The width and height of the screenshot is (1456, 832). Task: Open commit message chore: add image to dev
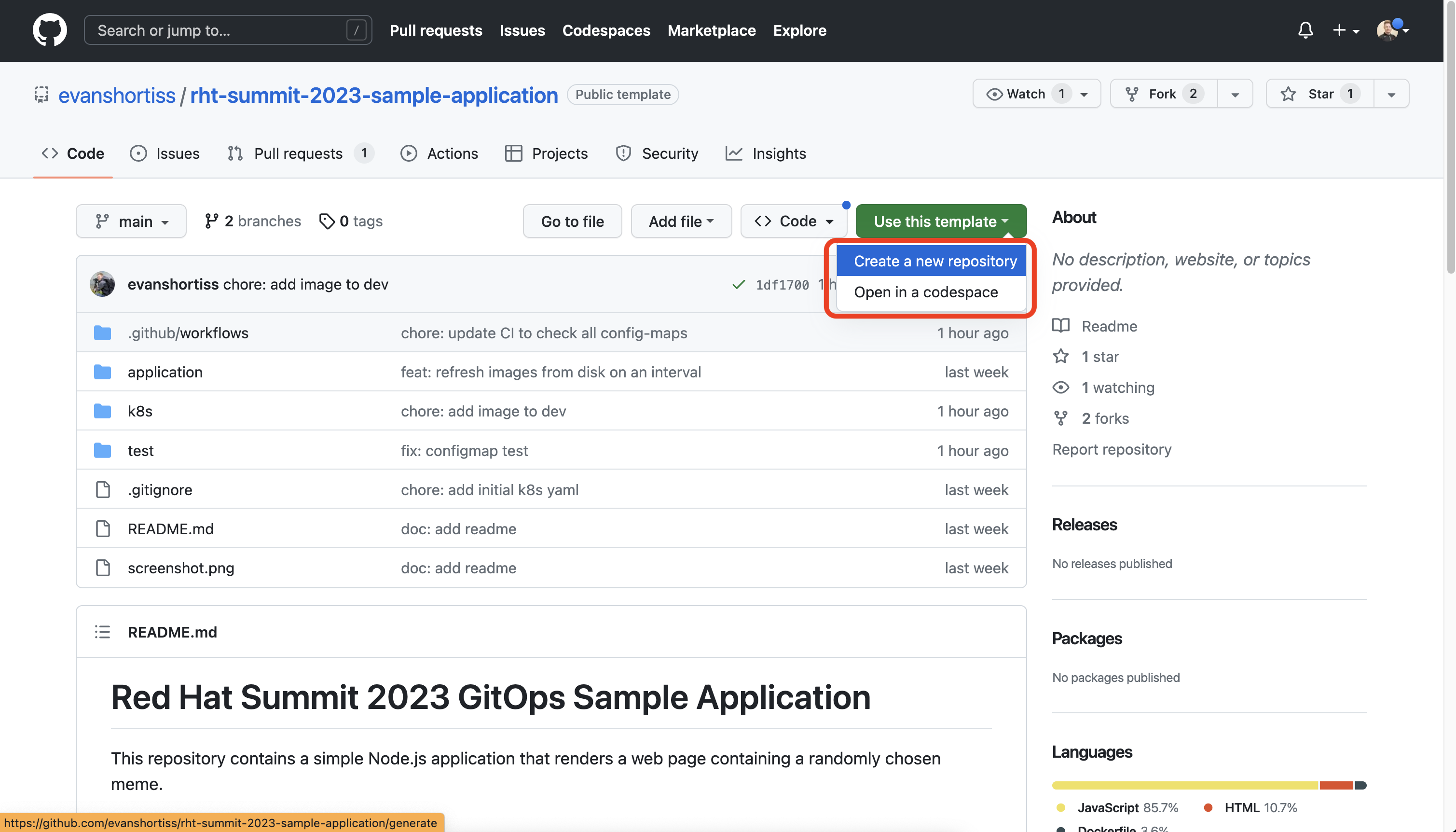click(305, 284)
